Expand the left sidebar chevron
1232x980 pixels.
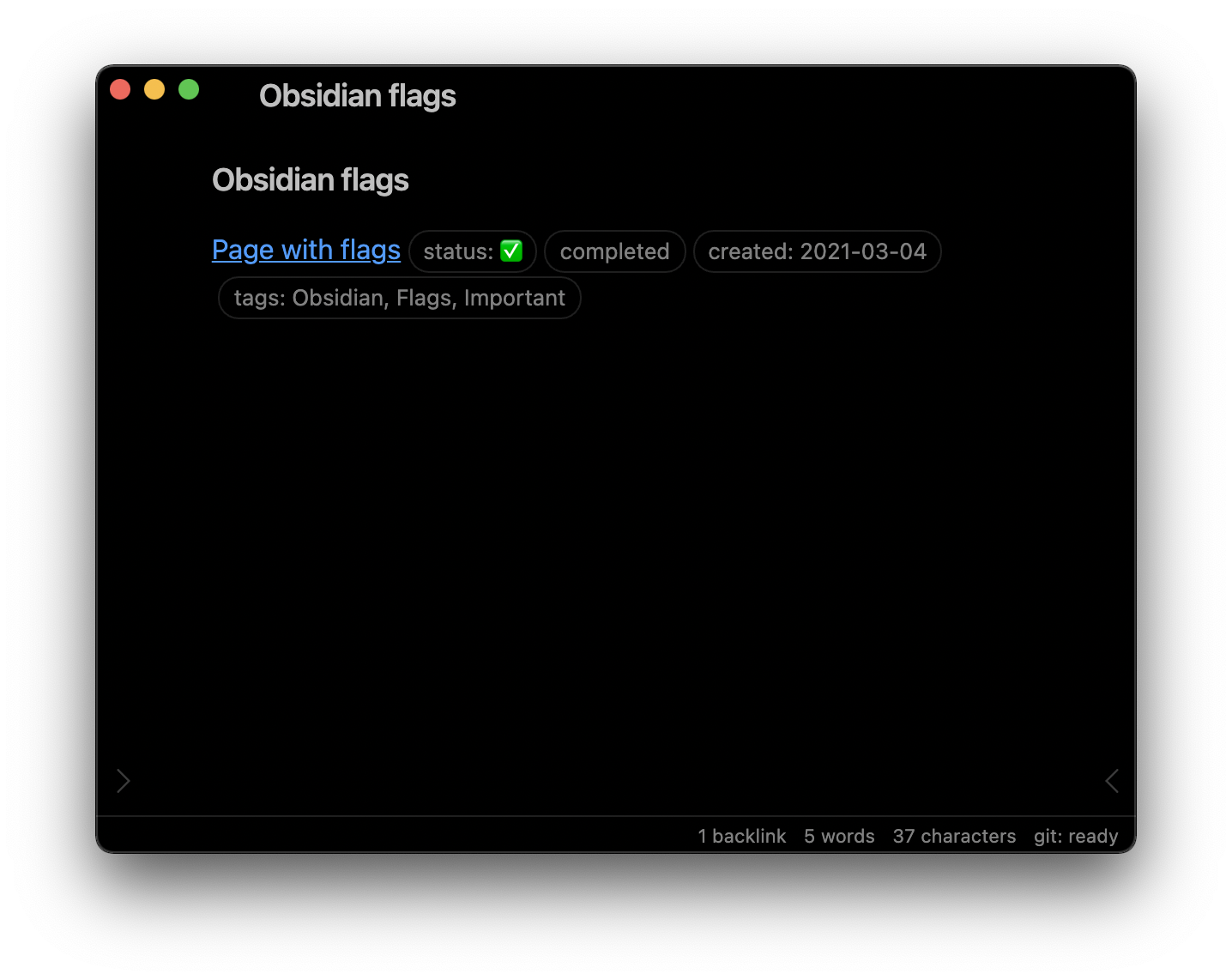tap(124, 781)
